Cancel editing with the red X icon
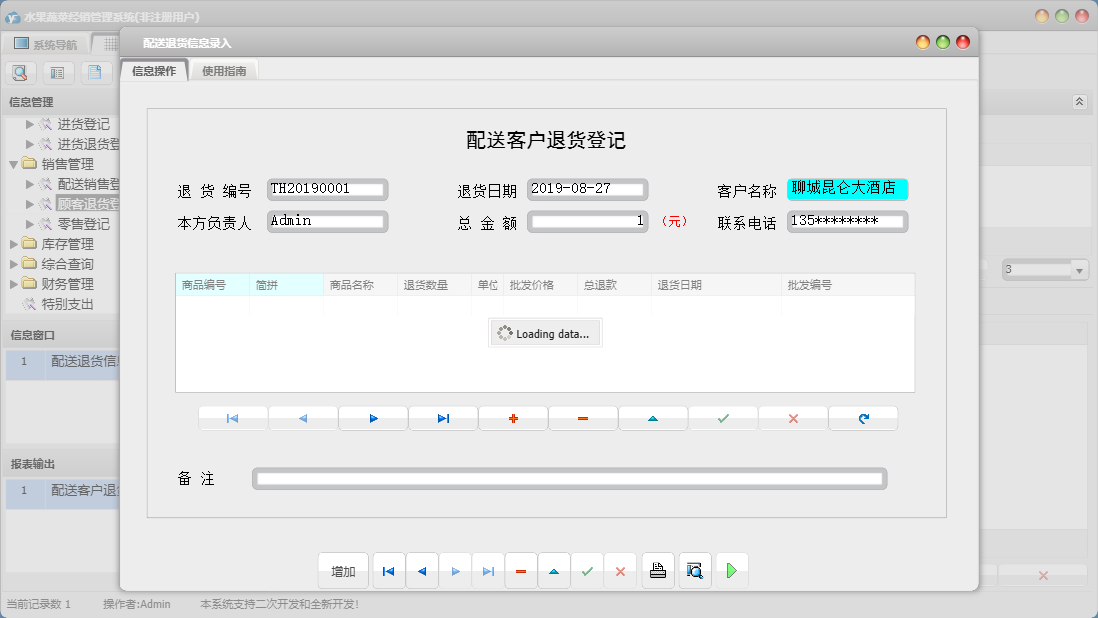 793,418
